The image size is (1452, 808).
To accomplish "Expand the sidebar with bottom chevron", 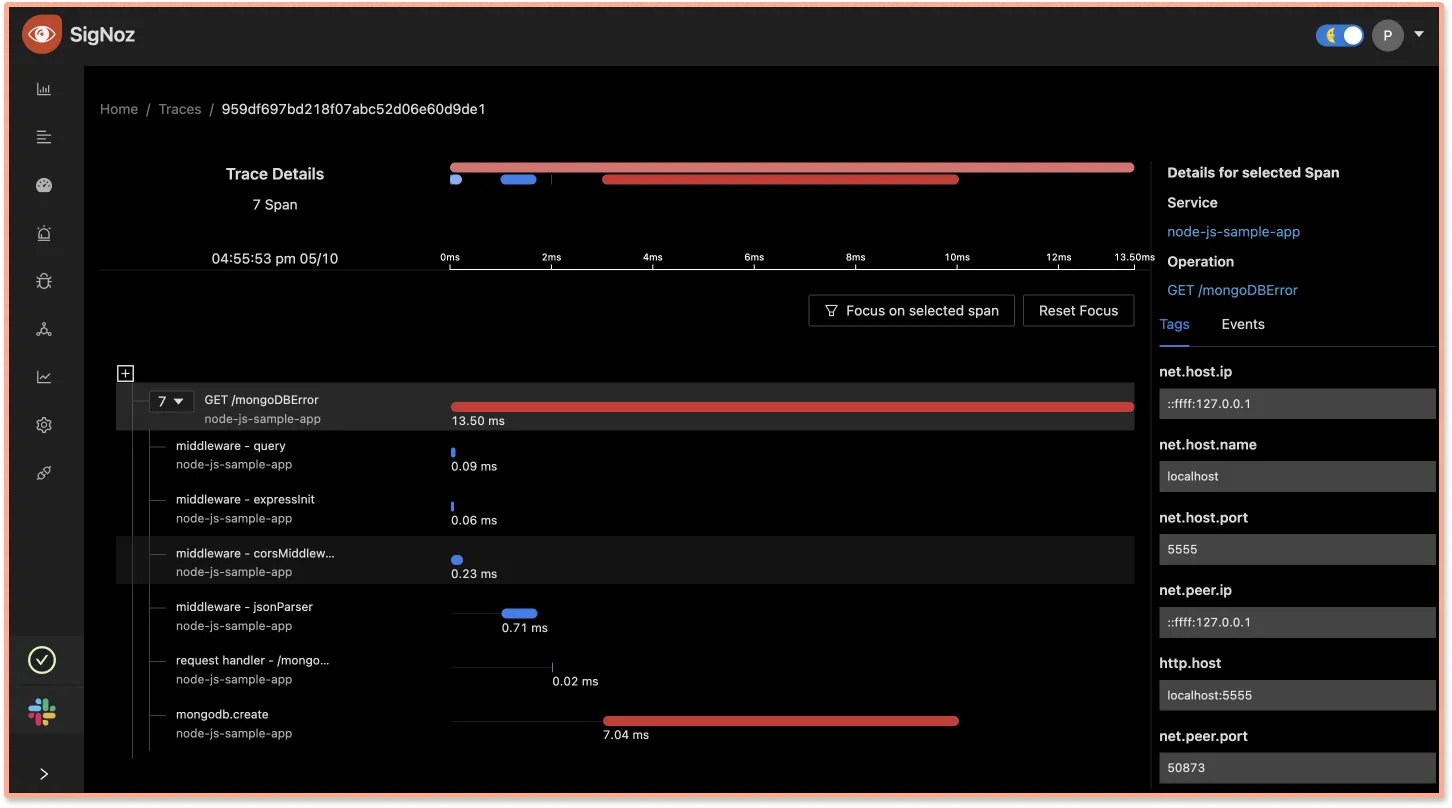I will (44, 773).
